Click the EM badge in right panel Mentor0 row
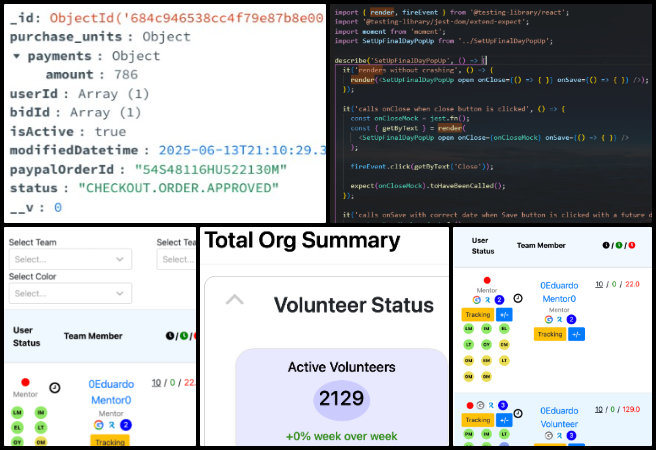 [504, 345]
